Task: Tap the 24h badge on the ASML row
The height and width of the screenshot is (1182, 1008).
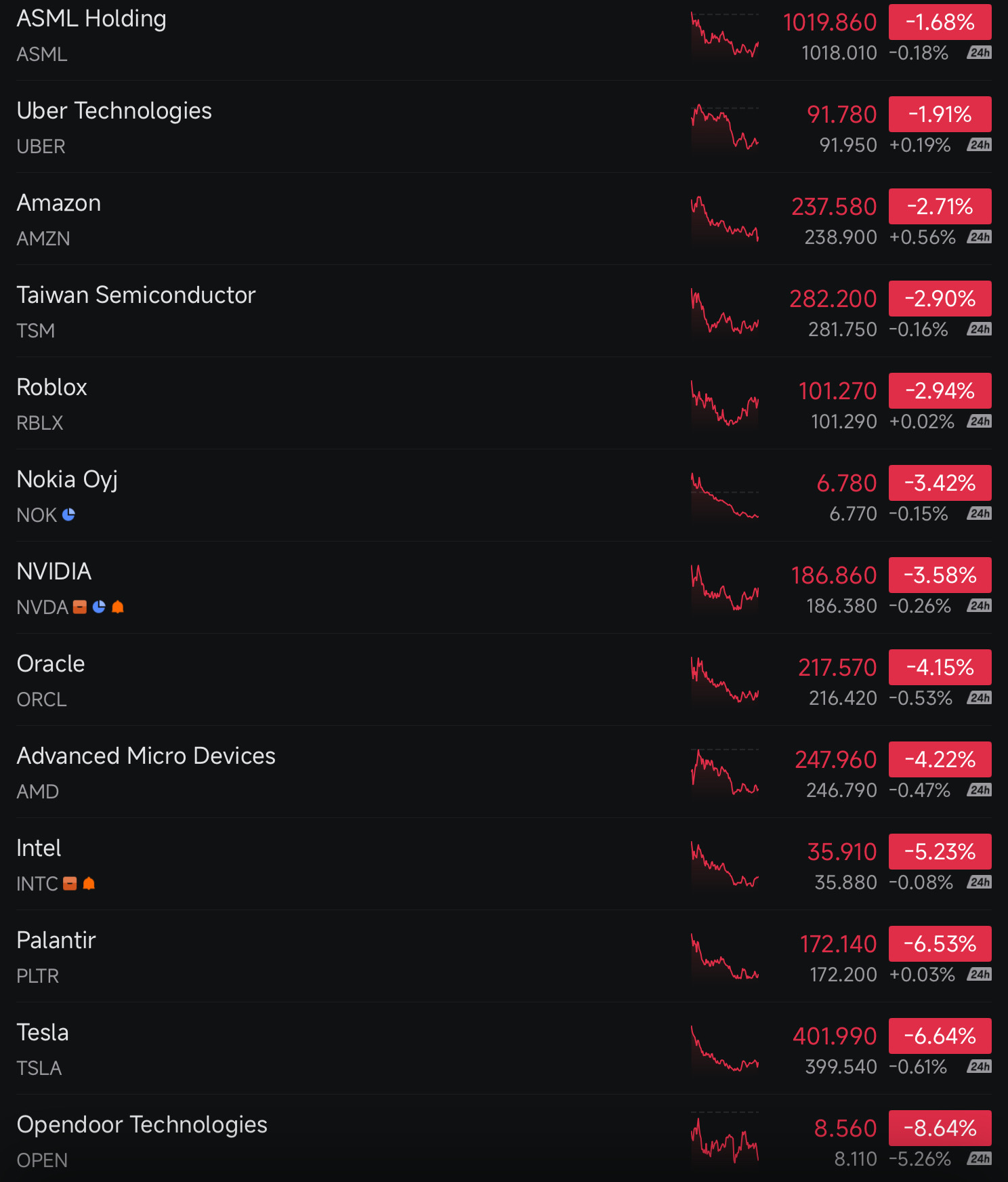Action: click(980, 52)
